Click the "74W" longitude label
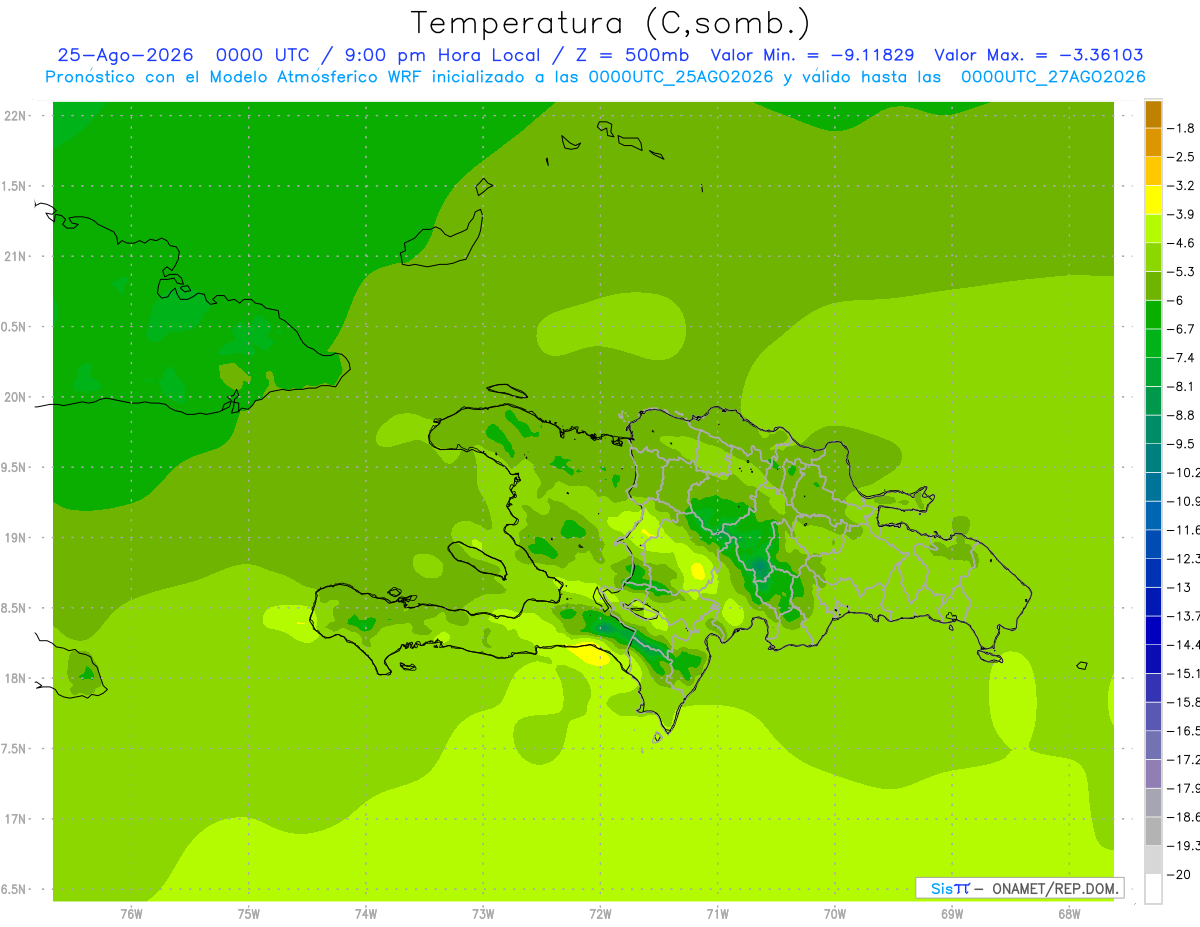 (365, 913)
